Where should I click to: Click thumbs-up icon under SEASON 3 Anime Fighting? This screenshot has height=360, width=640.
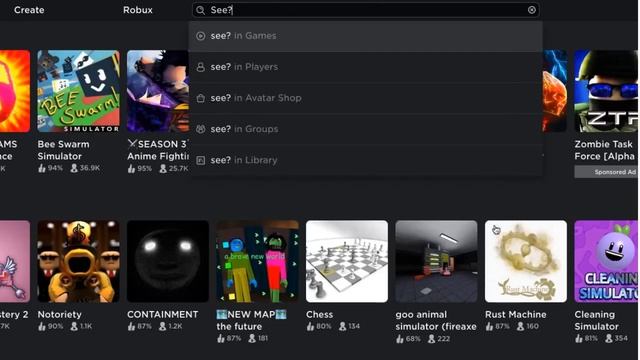click(131, 168)
